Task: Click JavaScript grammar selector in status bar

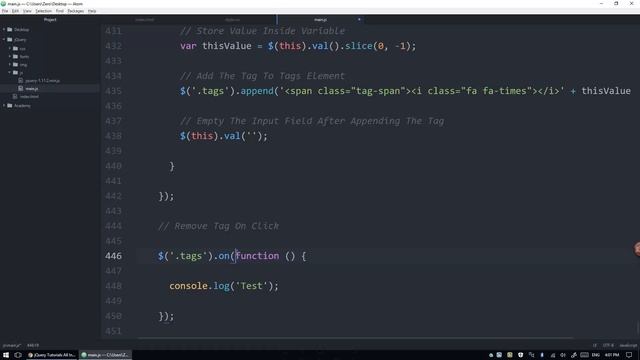Action: [628, 345]
